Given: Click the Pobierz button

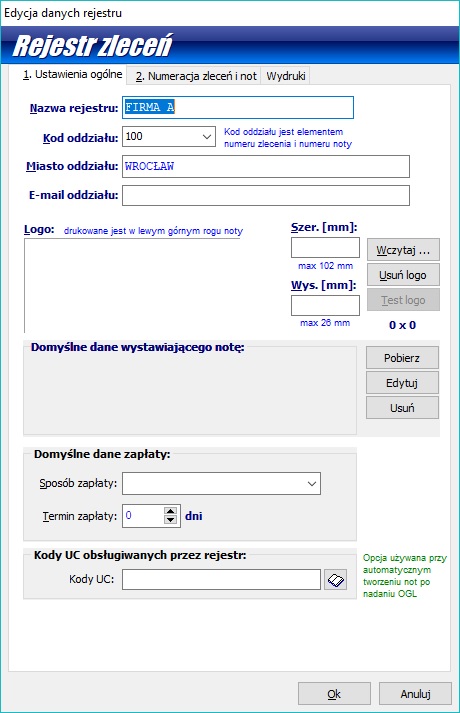Looking at the screenshot, I should click(x=402, y=358).
